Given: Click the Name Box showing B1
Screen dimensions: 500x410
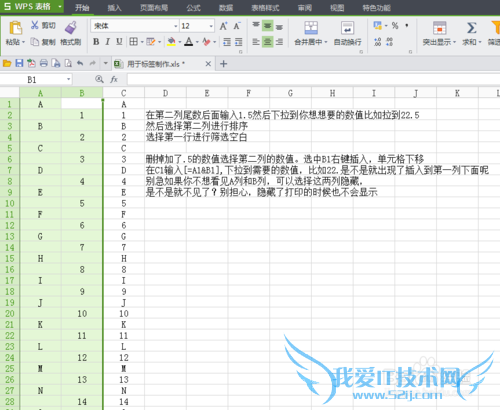Looking at the screenshot, I should click(x=32, y=79).
